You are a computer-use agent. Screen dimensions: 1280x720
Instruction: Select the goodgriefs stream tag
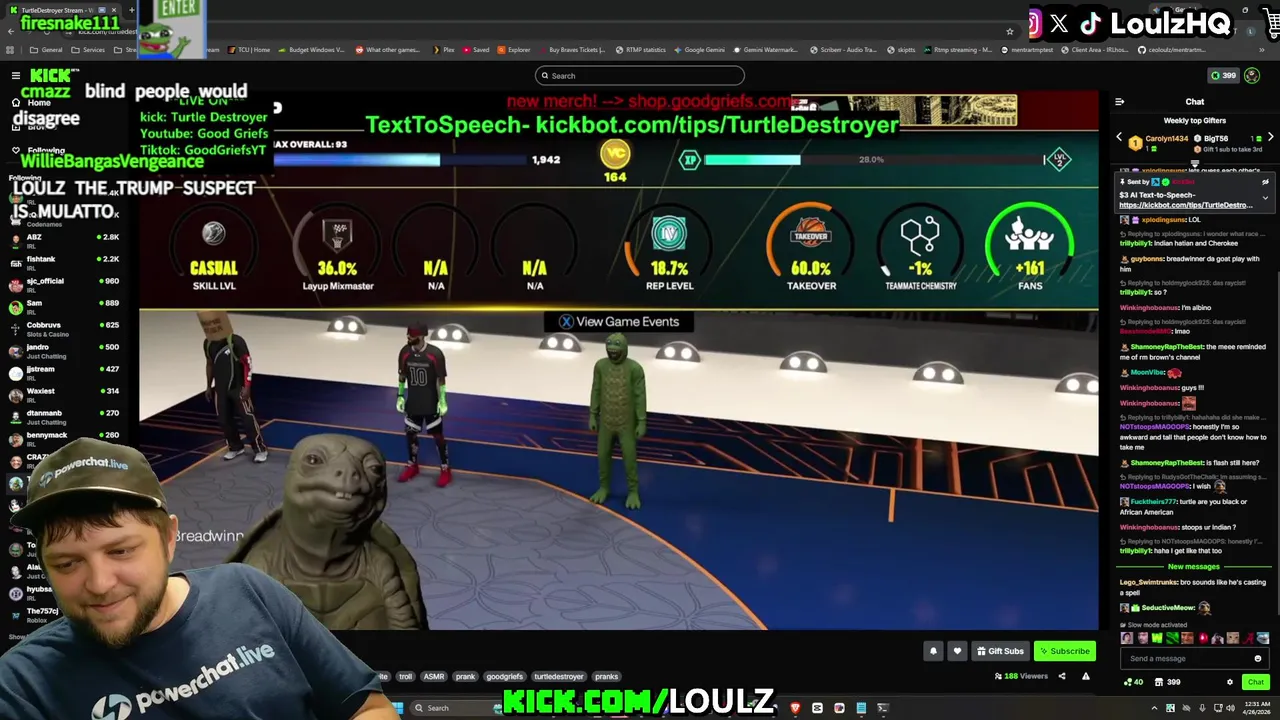click(504, 677)
